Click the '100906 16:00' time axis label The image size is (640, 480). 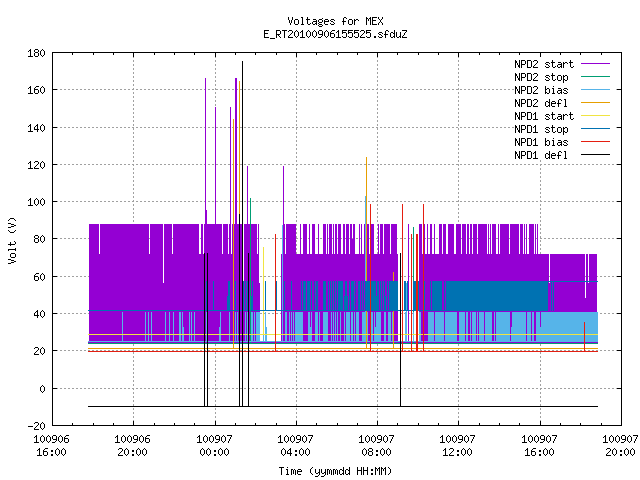pos(51,446)
